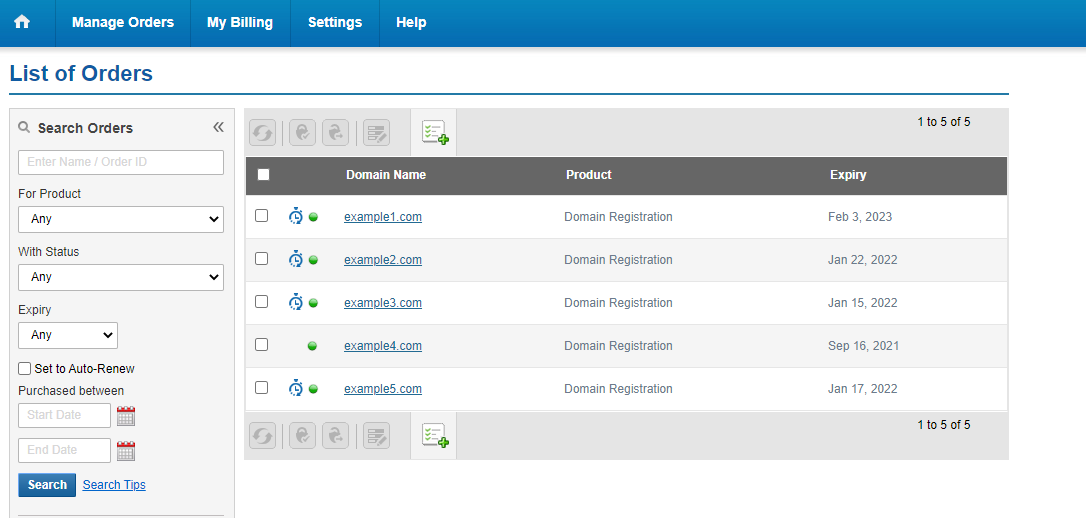Click the expiry date Feb 3, 2023
The height and width of the screenshot is (518, 1086).
coord(860,217)
